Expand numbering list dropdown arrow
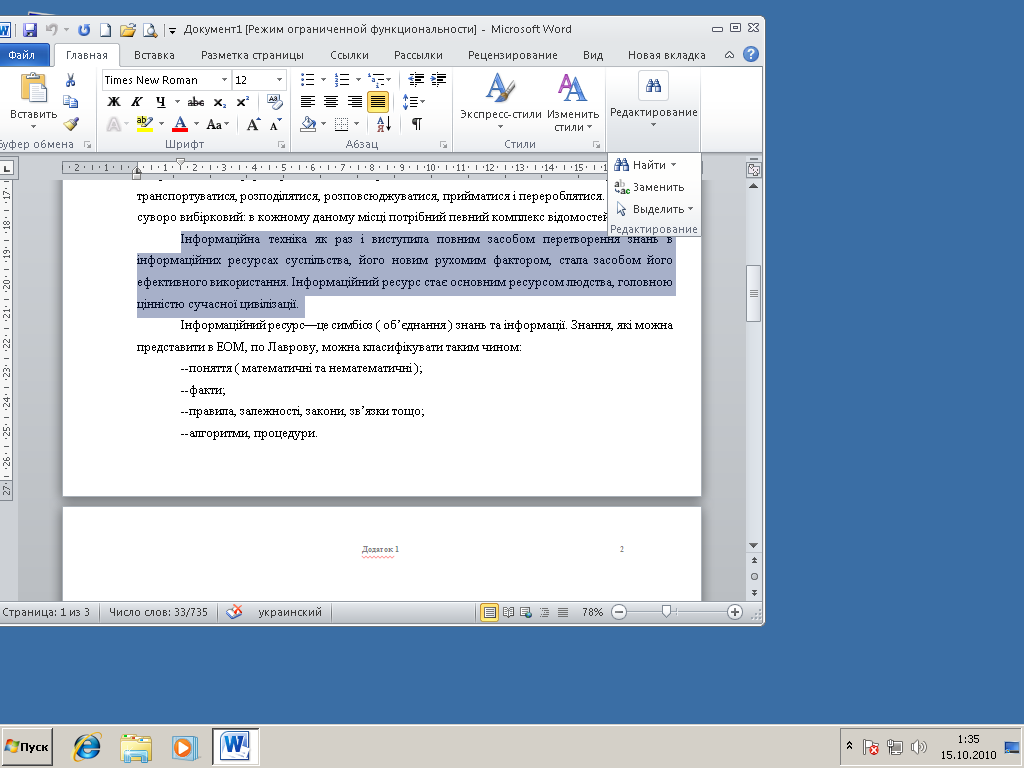Image resolution: width=1024 pixels, height=768 pixels. click(358, 80)
